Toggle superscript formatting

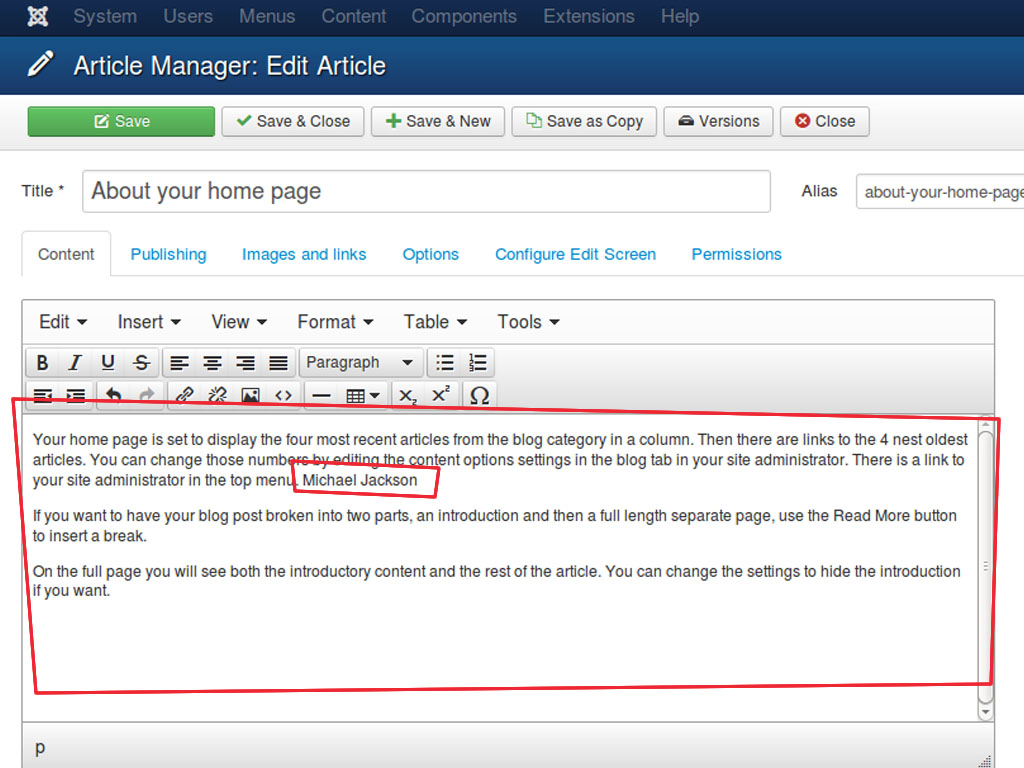(x=441, y=396)
